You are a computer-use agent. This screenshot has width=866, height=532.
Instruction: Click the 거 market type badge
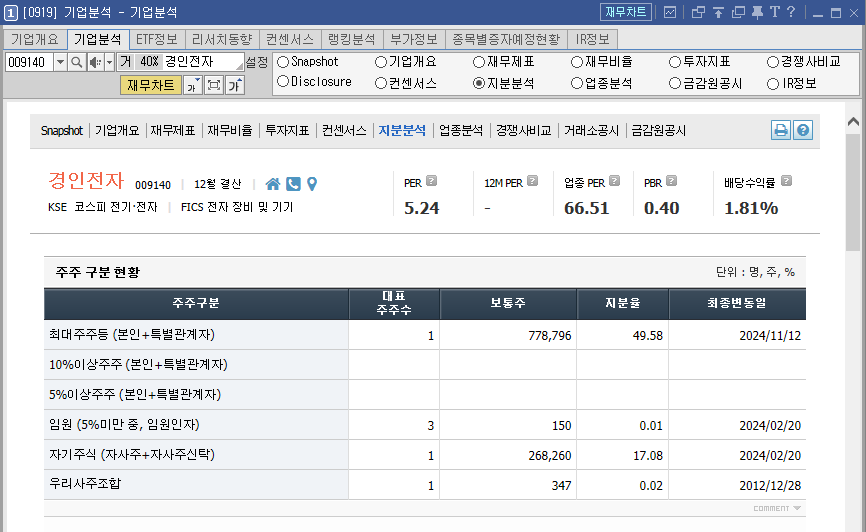coord(126,62)
